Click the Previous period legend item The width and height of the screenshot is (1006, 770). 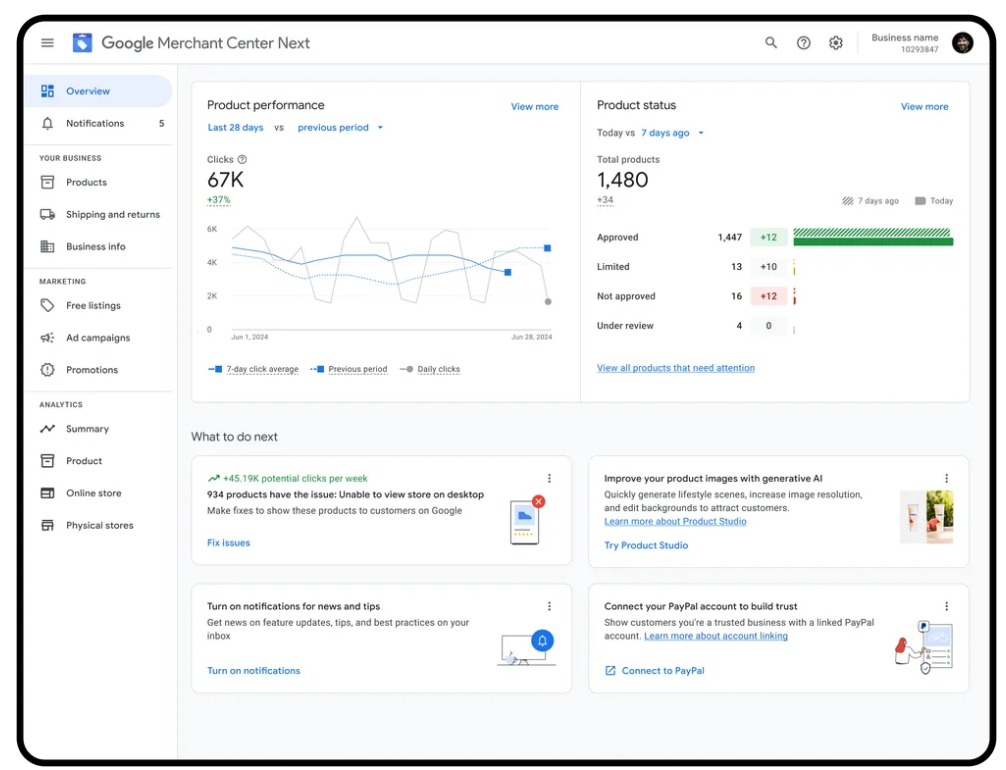[x=349, y=369]
